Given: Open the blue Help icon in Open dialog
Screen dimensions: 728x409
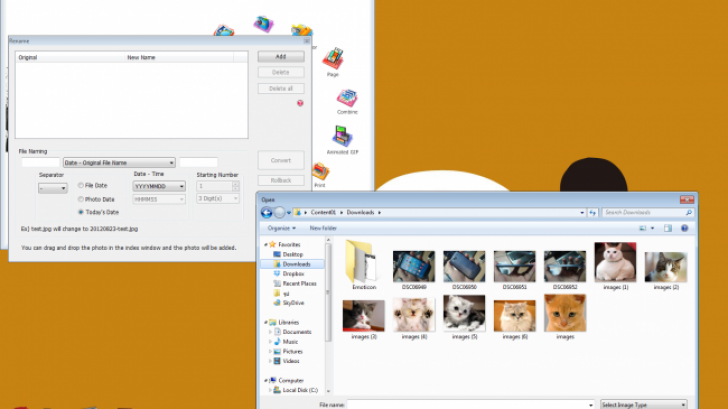Looking at the screenshot, I should pos(684,228).
